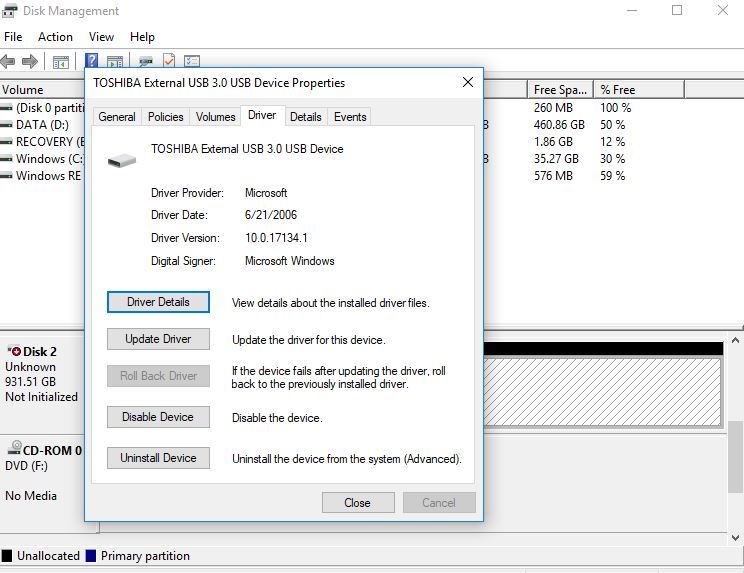Click the 460.86 GB free space value
744x573 pixels.
coord(559,125)
